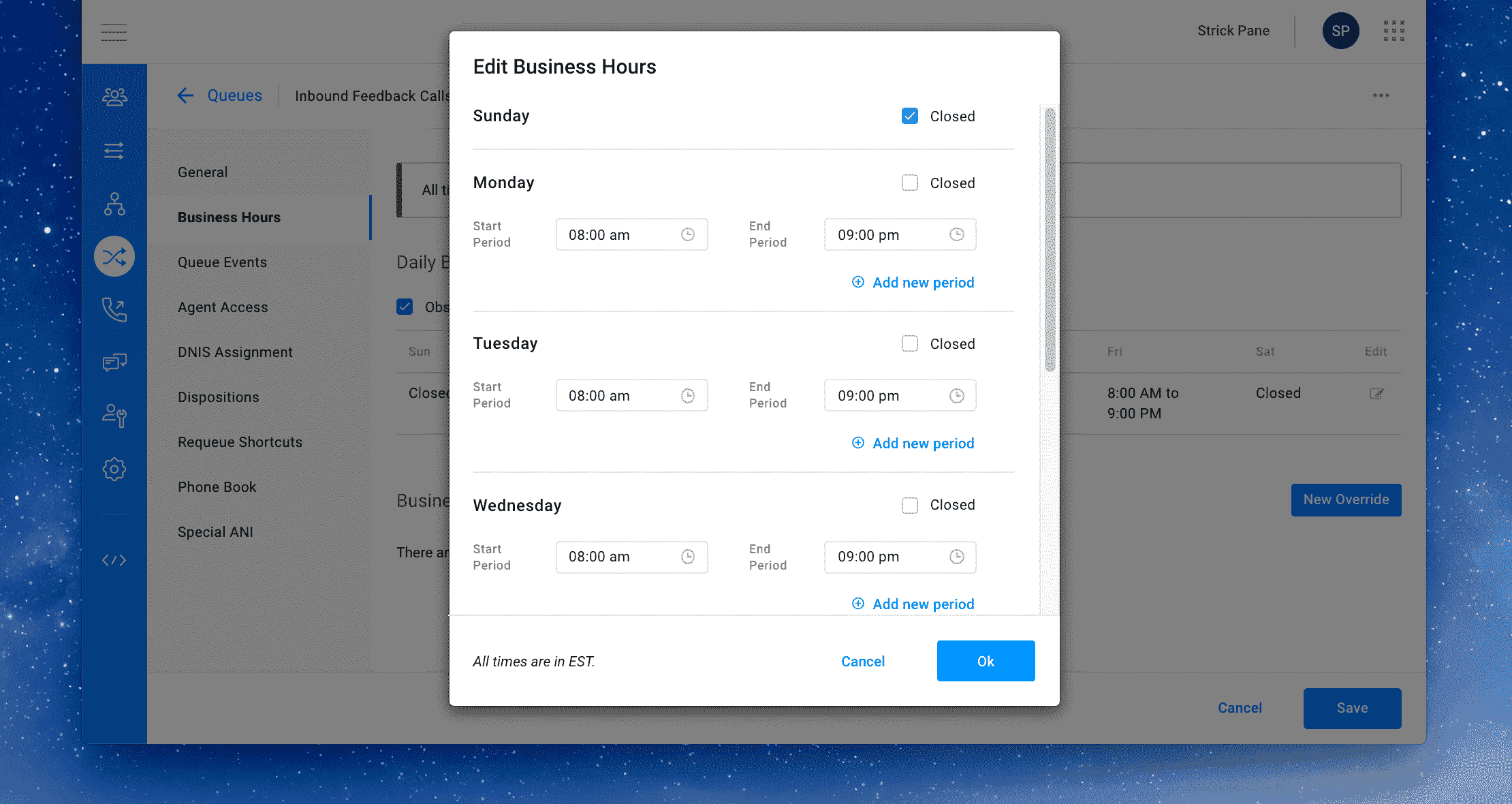Click the code brackets developer icon
This screenshot has width=1512, height=804.
coord(114,560)
